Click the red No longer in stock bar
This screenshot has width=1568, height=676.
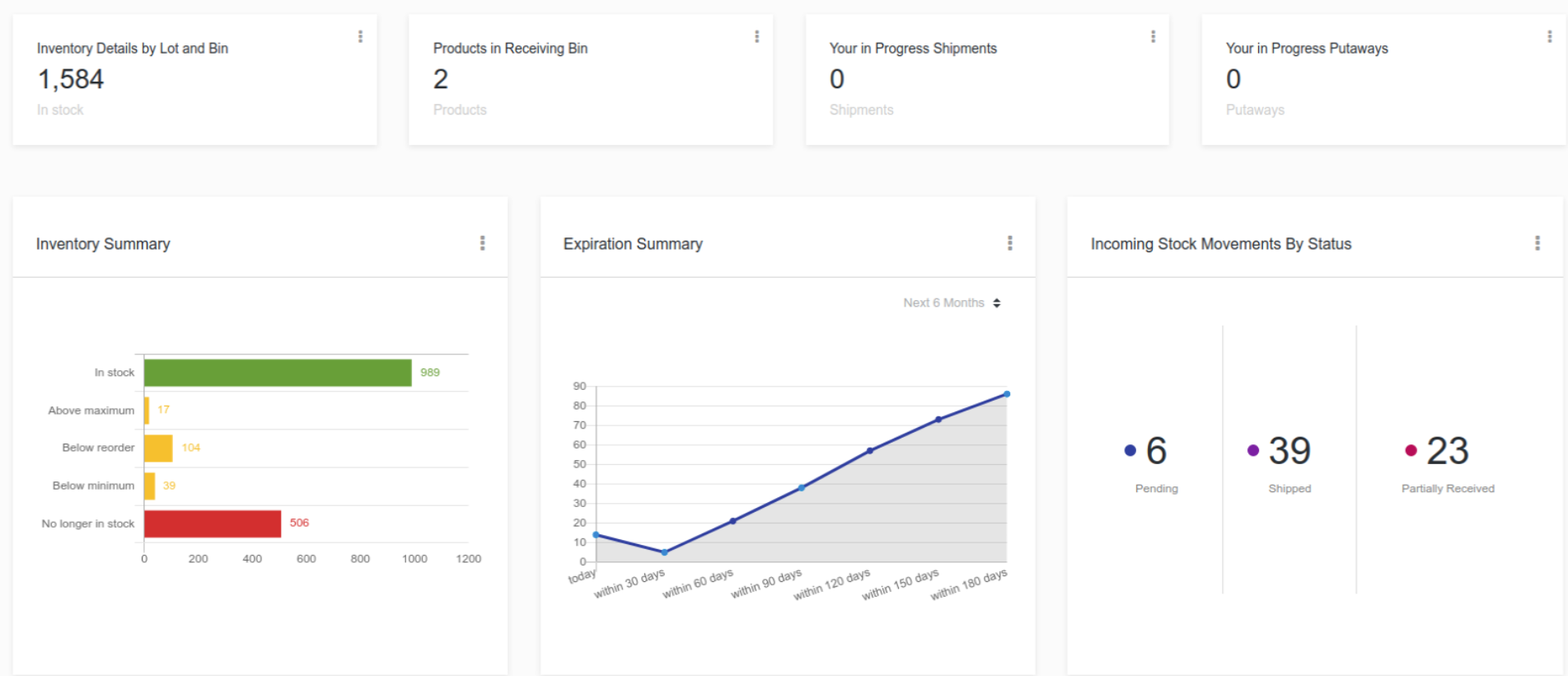(x=213, y=523)
